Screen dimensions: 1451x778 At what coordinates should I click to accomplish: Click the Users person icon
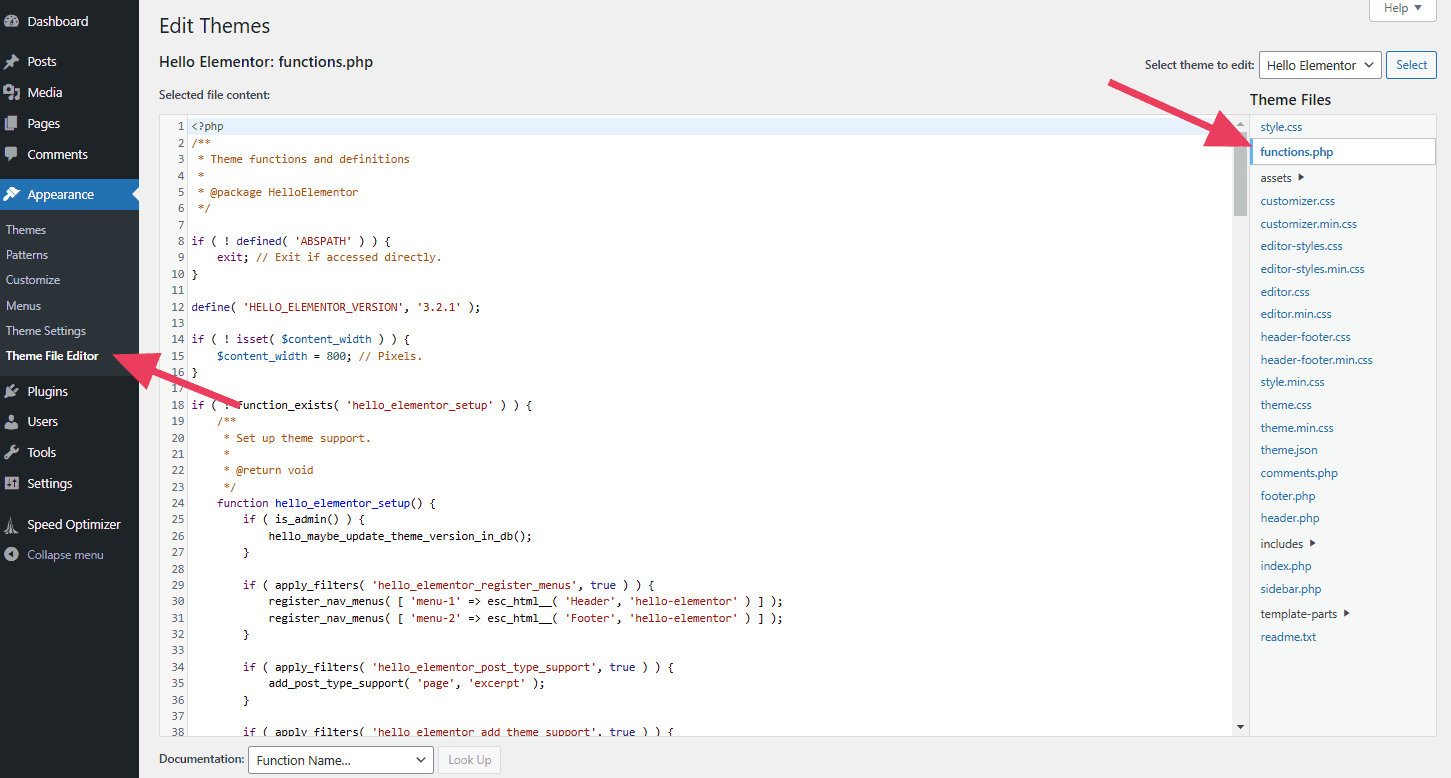pyautogui.click(x=12, y=422)
